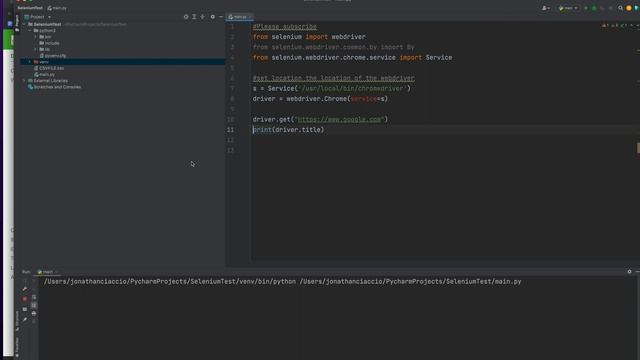Click line number 11 in the gutter
The image size is (640, 360).
click(231, 130)
